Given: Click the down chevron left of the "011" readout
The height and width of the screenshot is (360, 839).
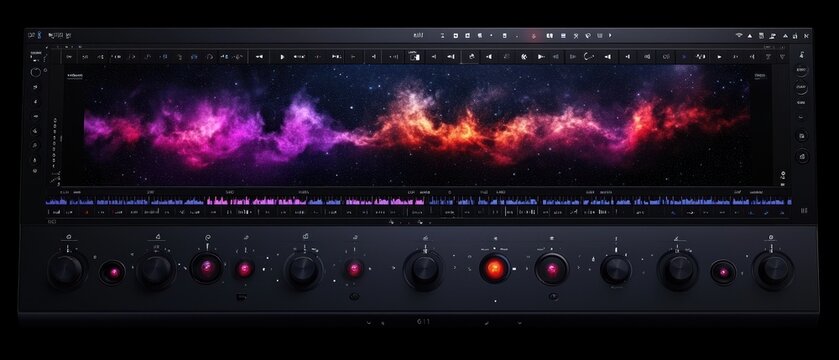Looking at the screenshot, I should coord(369,323).
